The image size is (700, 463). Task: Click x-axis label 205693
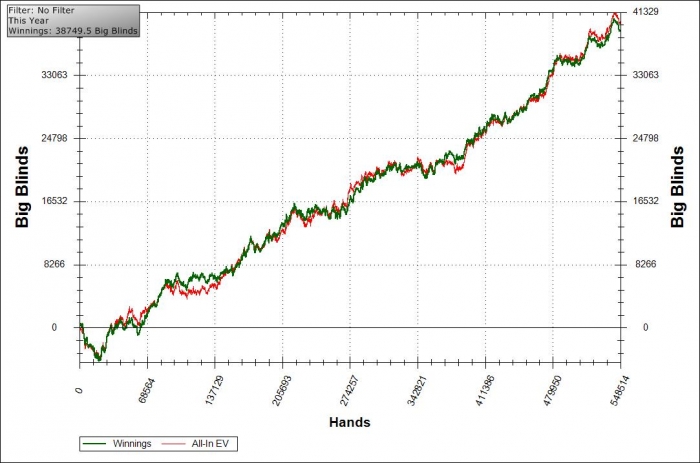(282, 391)
